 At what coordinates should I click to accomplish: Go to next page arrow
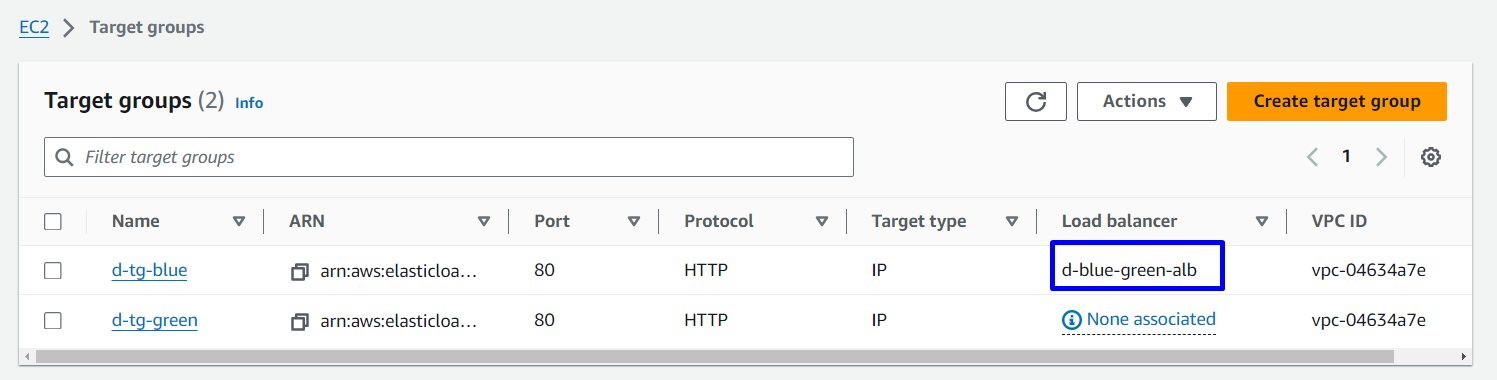(1382, 157)
